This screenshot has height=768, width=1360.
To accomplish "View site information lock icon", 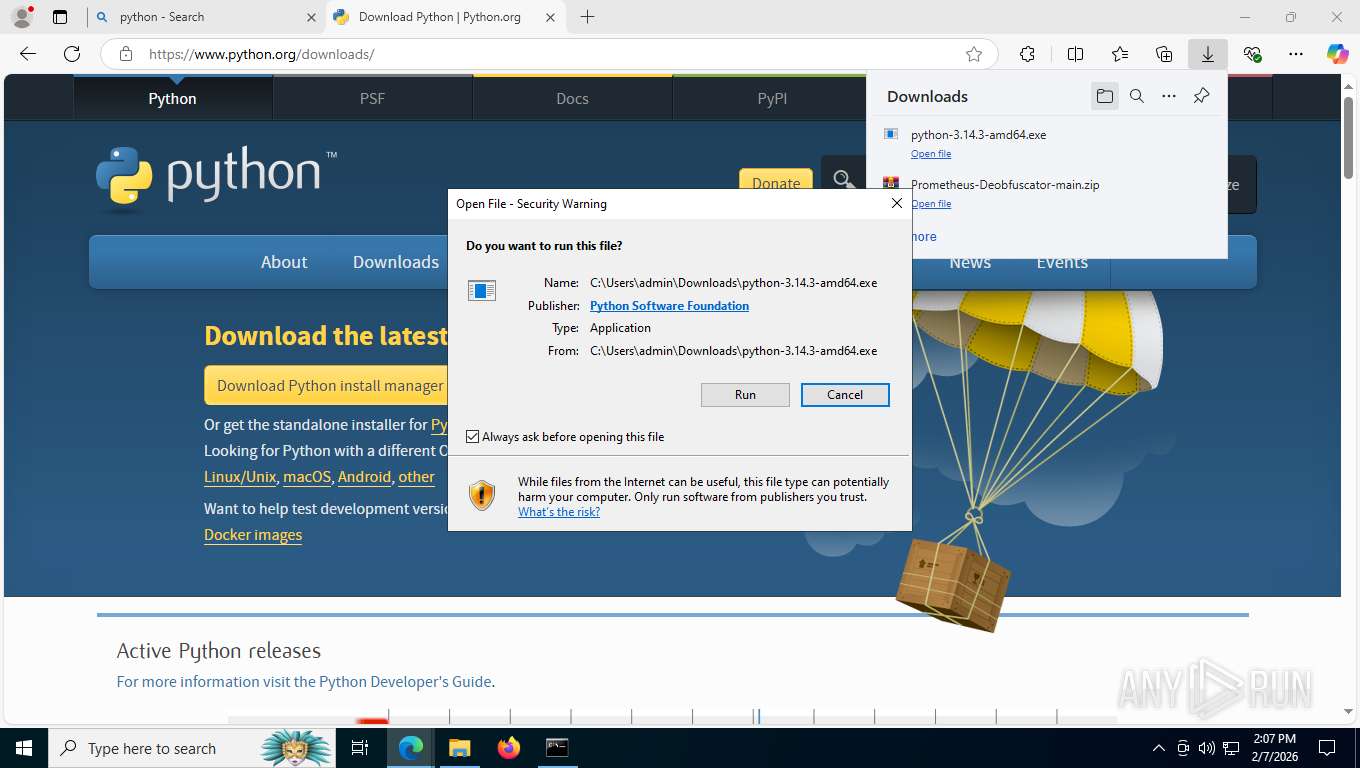I will [125, 54].
